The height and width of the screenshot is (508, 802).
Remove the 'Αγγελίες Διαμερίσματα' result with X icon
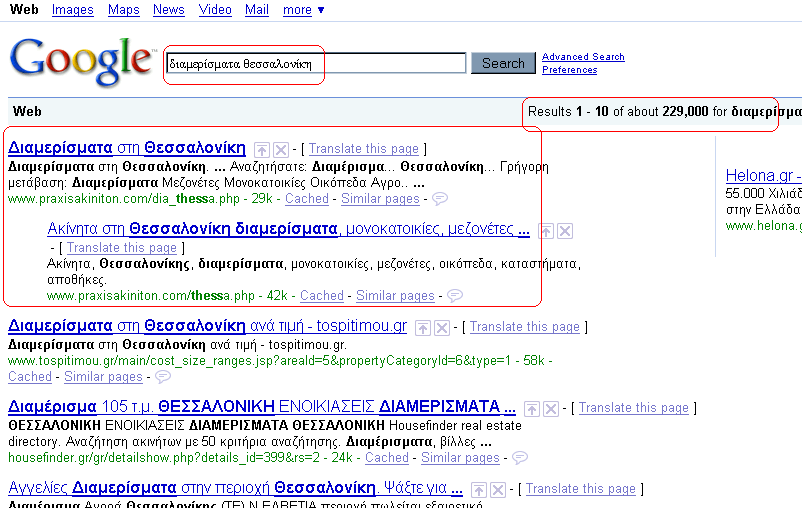tap(498, 489)
